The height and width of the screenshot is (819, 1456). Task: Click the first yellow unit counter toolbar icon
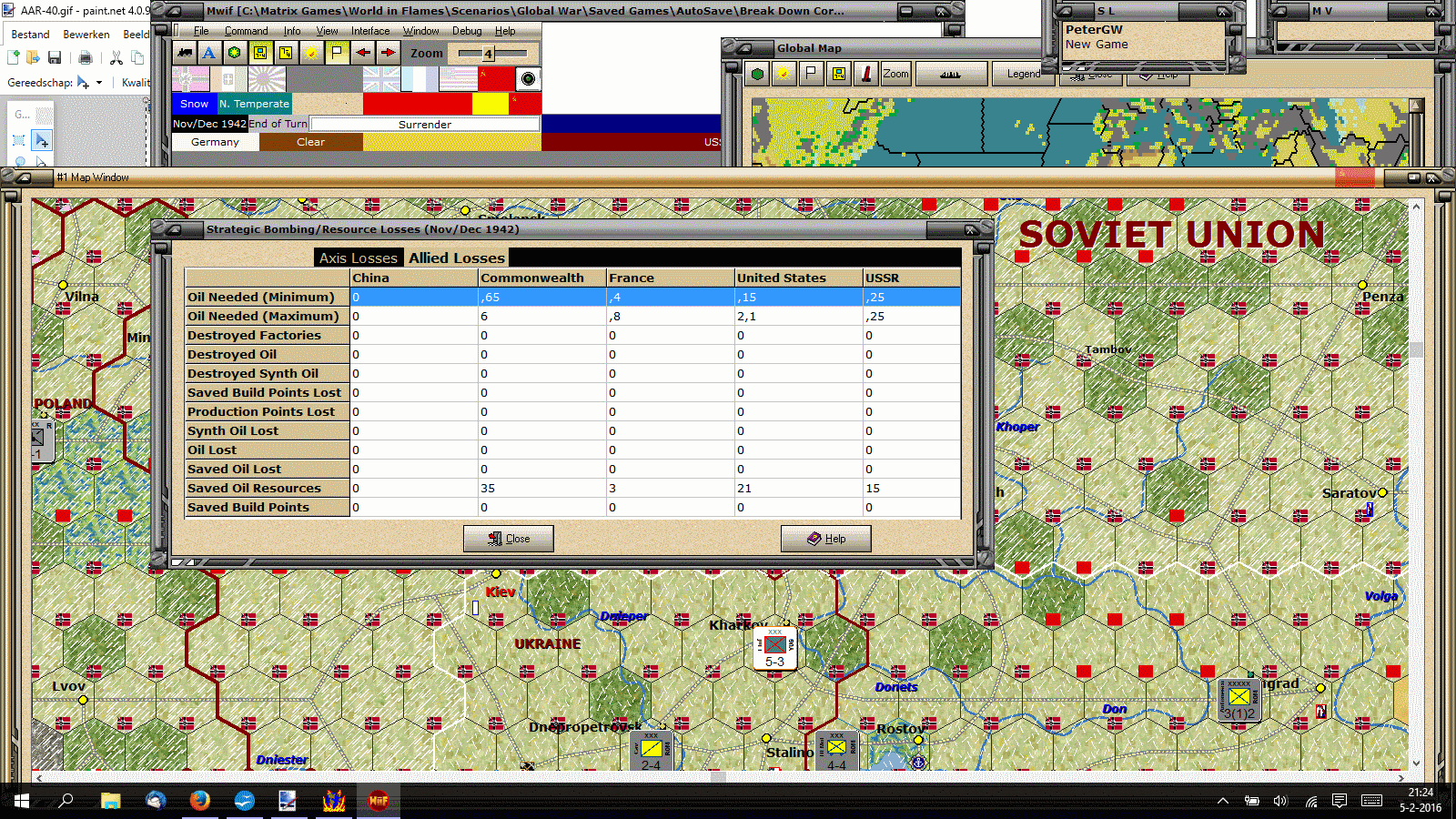[x=260, y=53]
